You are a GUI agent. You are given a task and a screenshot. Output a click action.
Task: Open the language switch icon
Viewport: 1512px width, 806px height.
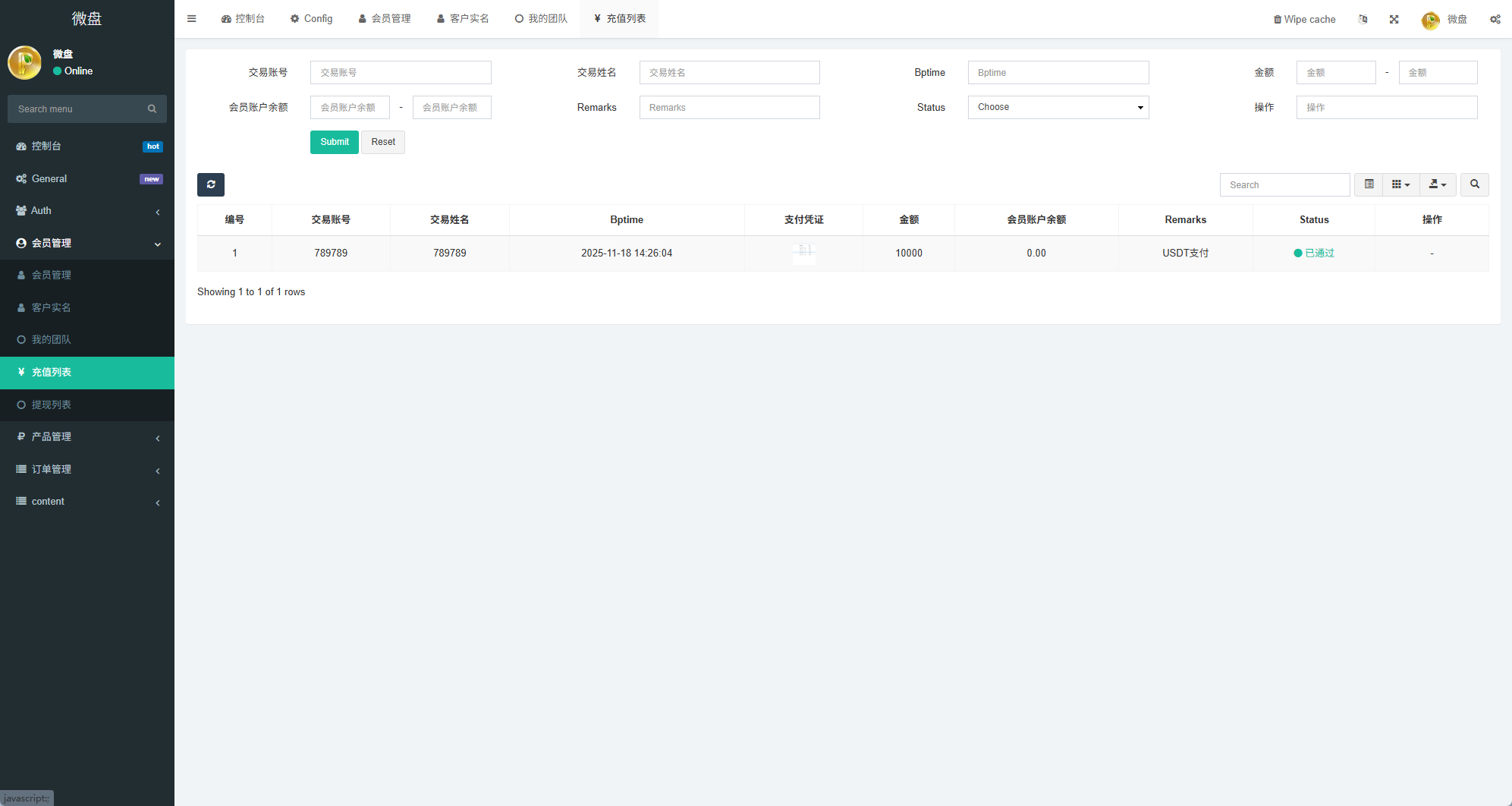click(1363, 20)
